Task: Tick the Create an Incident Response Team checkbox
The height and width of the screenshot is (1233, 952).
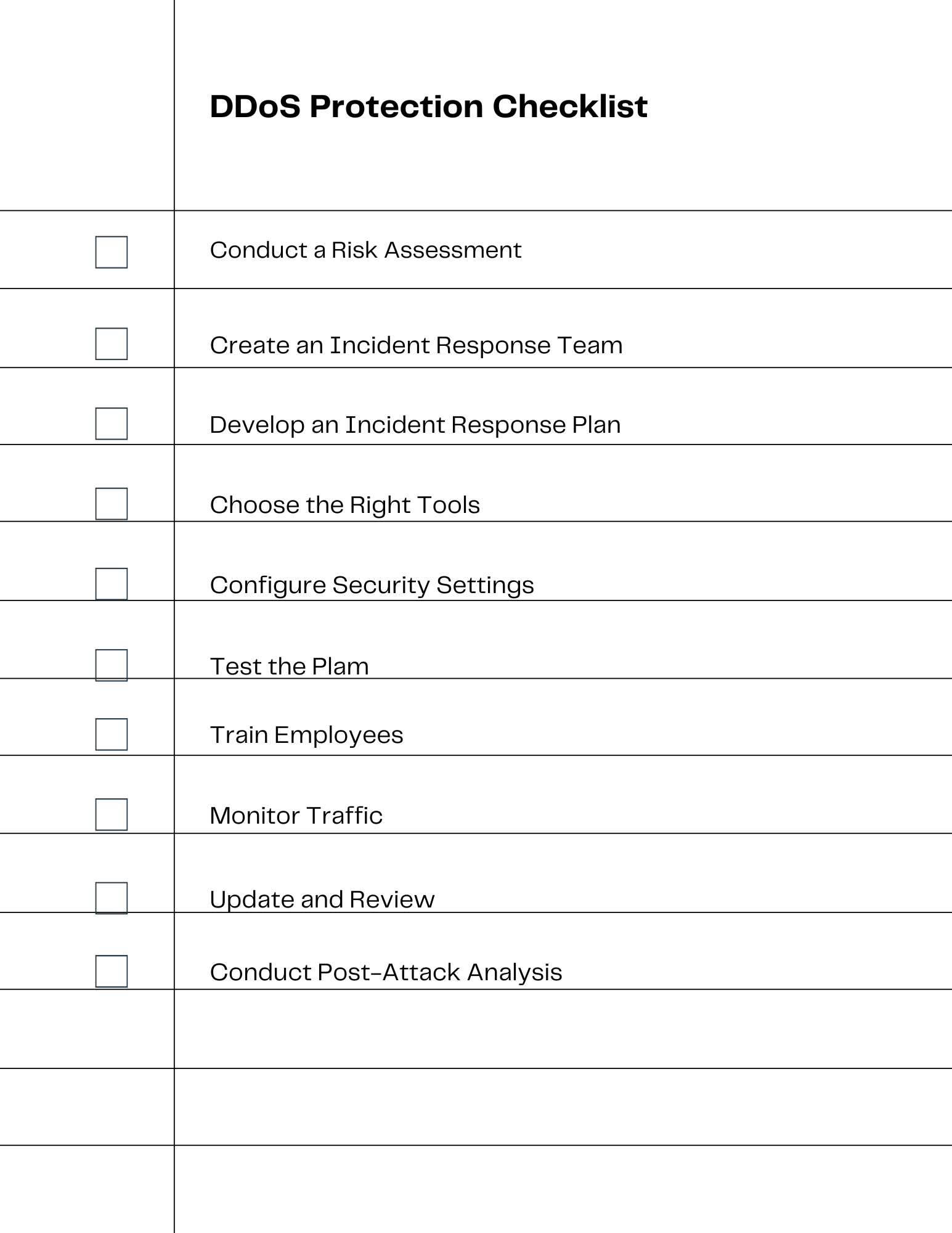Action: click(x=112, y=343)
